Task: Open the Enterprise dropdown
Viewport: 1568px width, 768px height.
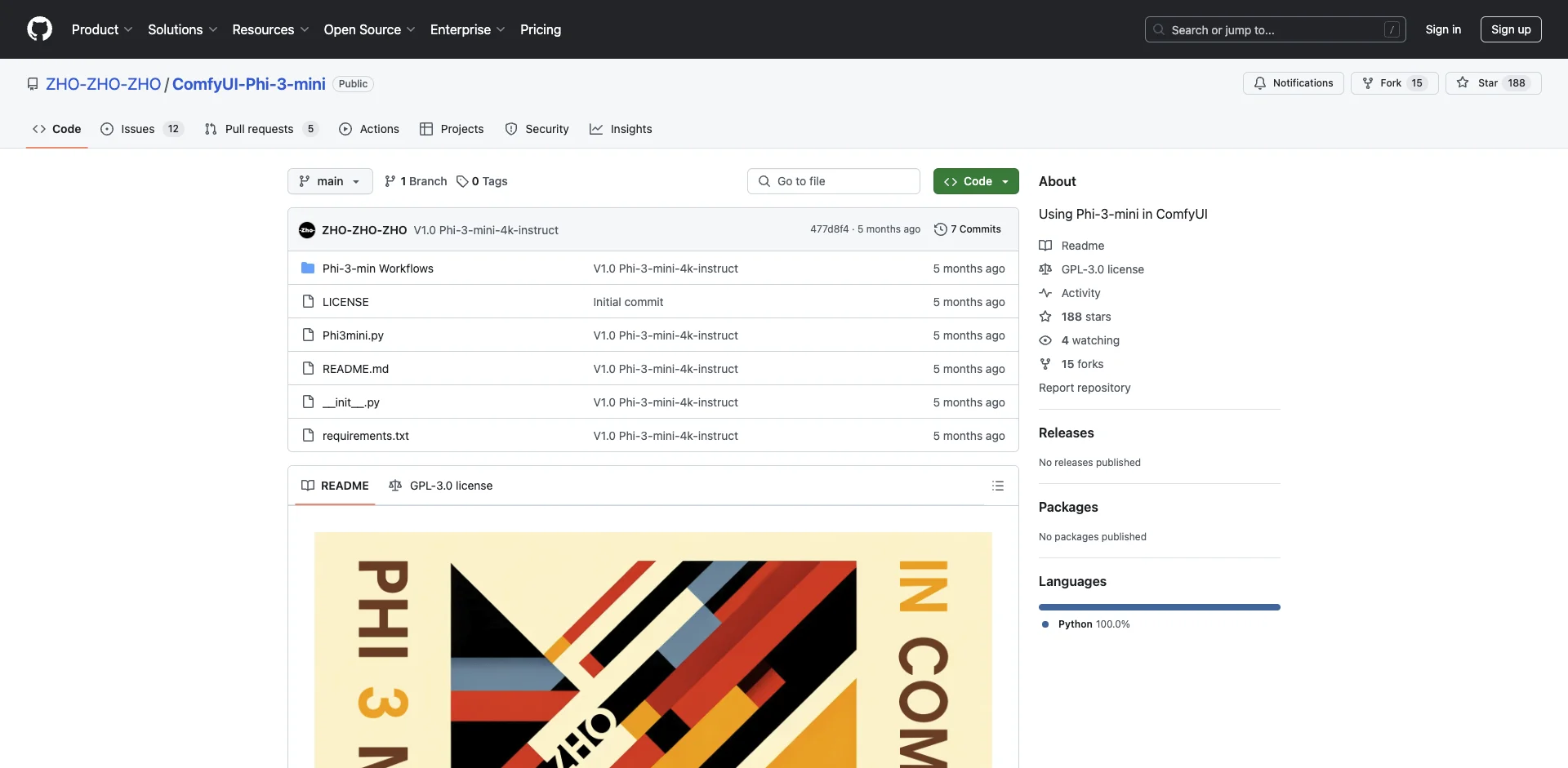Action: click(467, 29)
